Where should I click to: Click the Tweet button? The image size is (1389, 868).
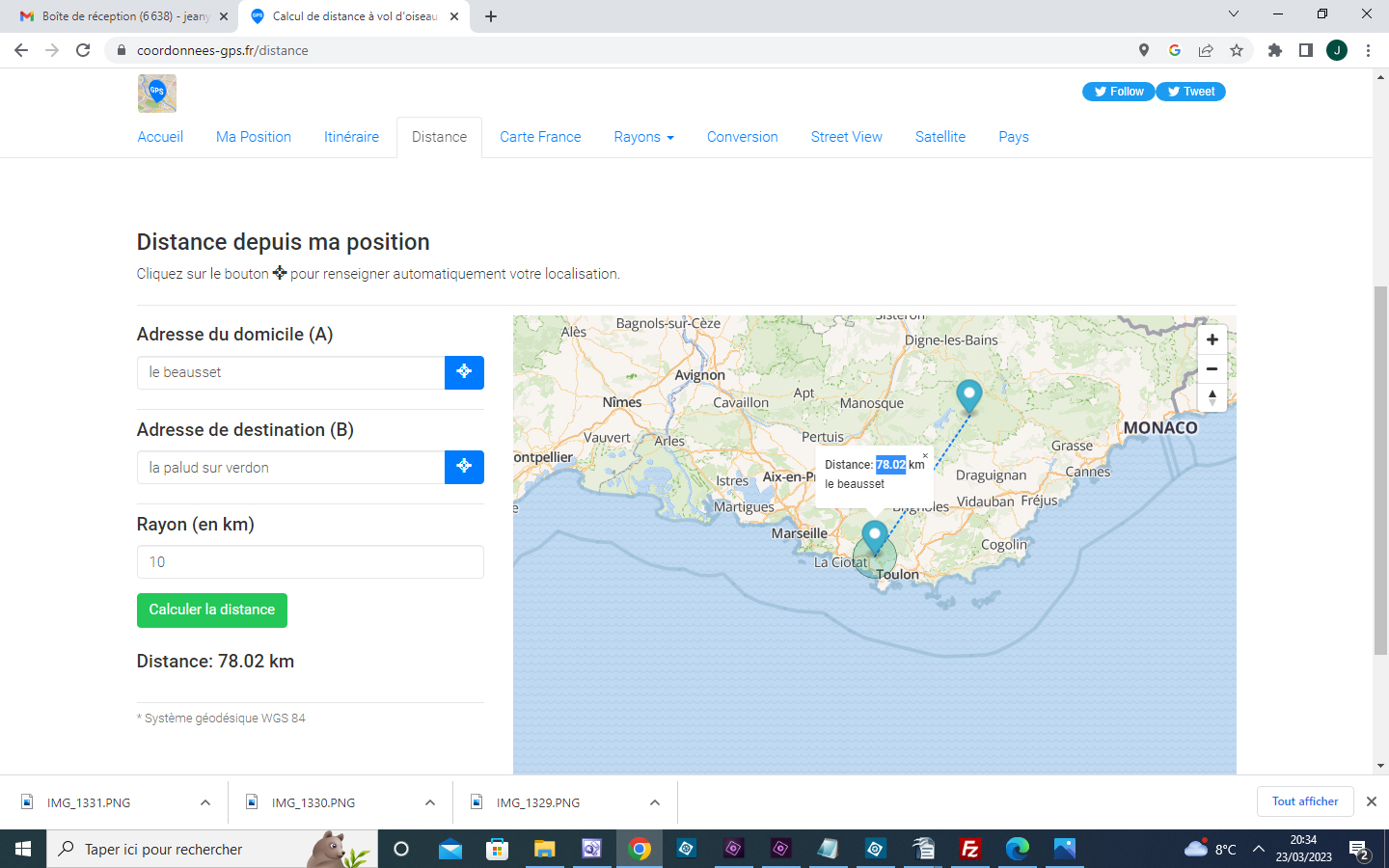[1190, 92]
